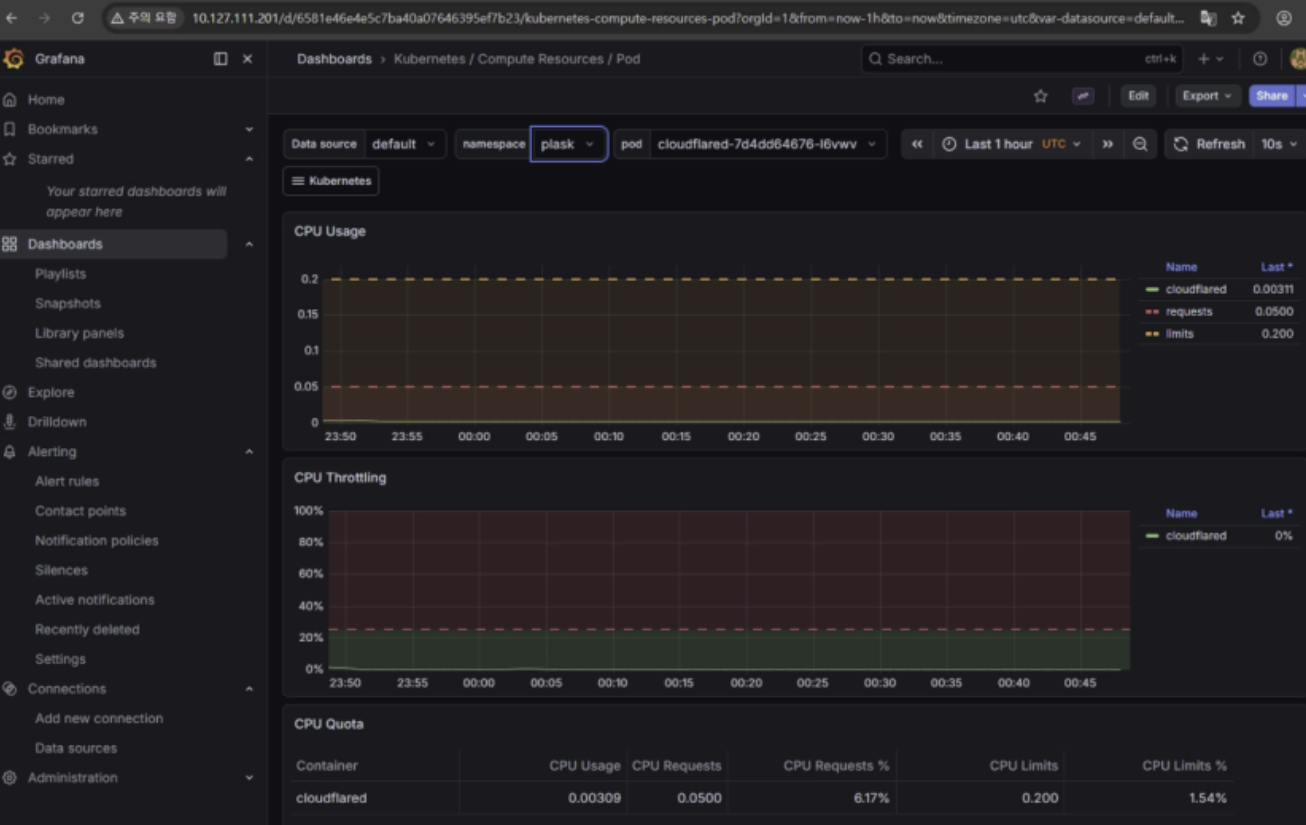The width and height of the screenshot is (1306, 825).
Task: Bookmark page with browser star icon
Action: point(1238,18)
